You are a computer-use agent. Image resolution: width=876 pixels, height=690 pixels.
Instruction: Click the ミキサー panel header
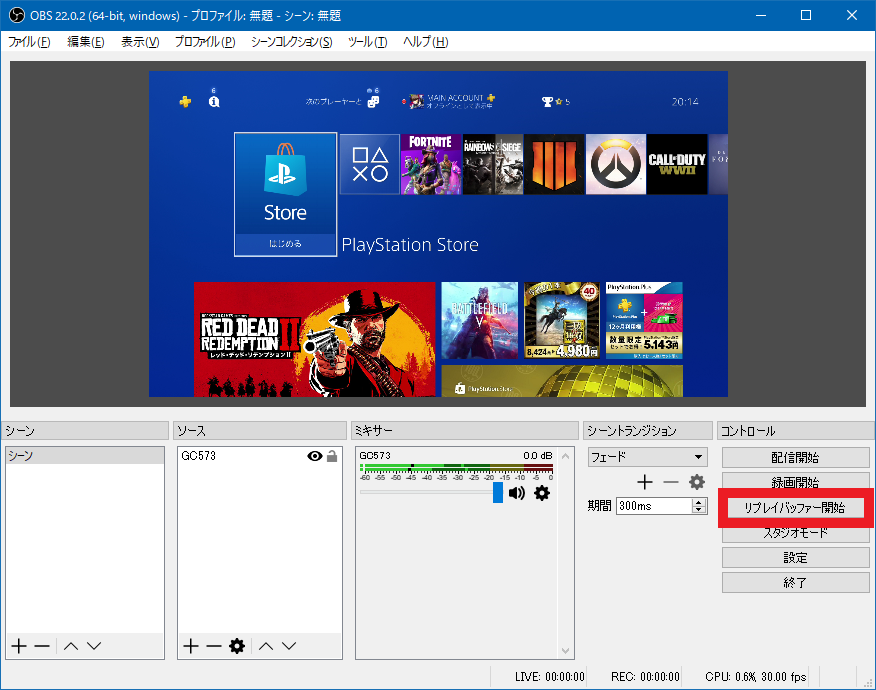point(465,431)
